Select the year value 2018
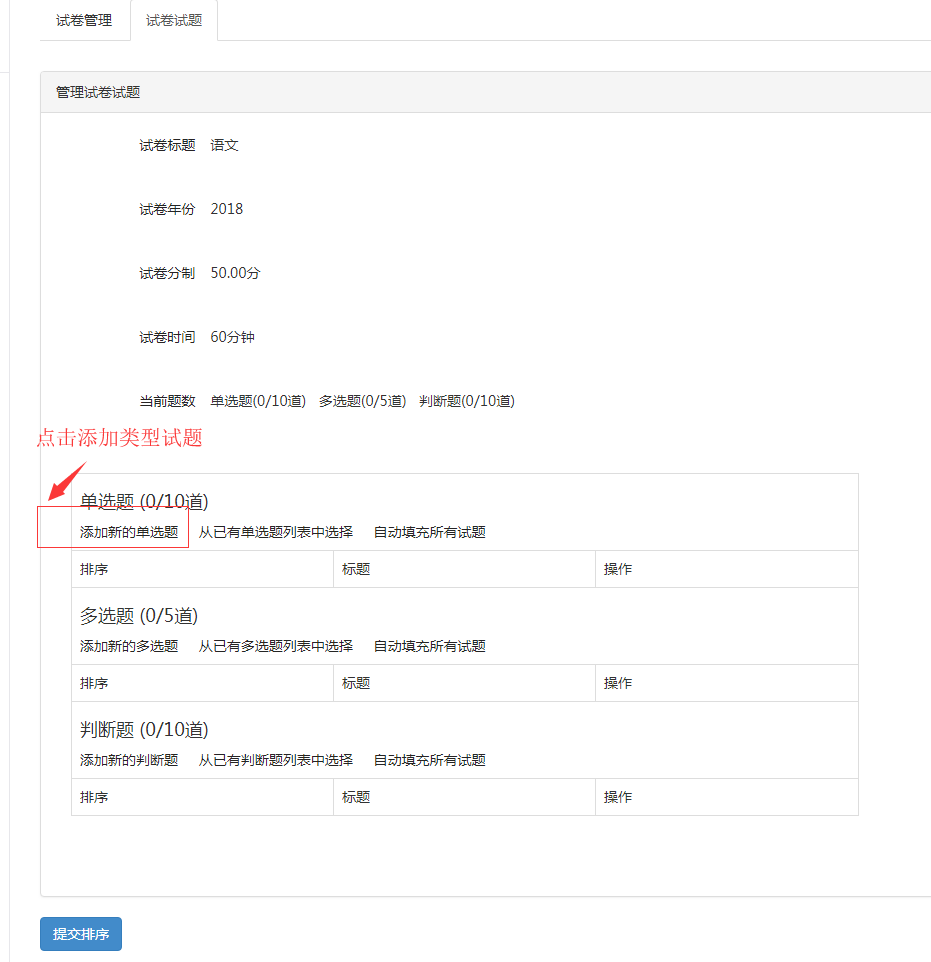This screenshot has height=962, width=931. 226,209
